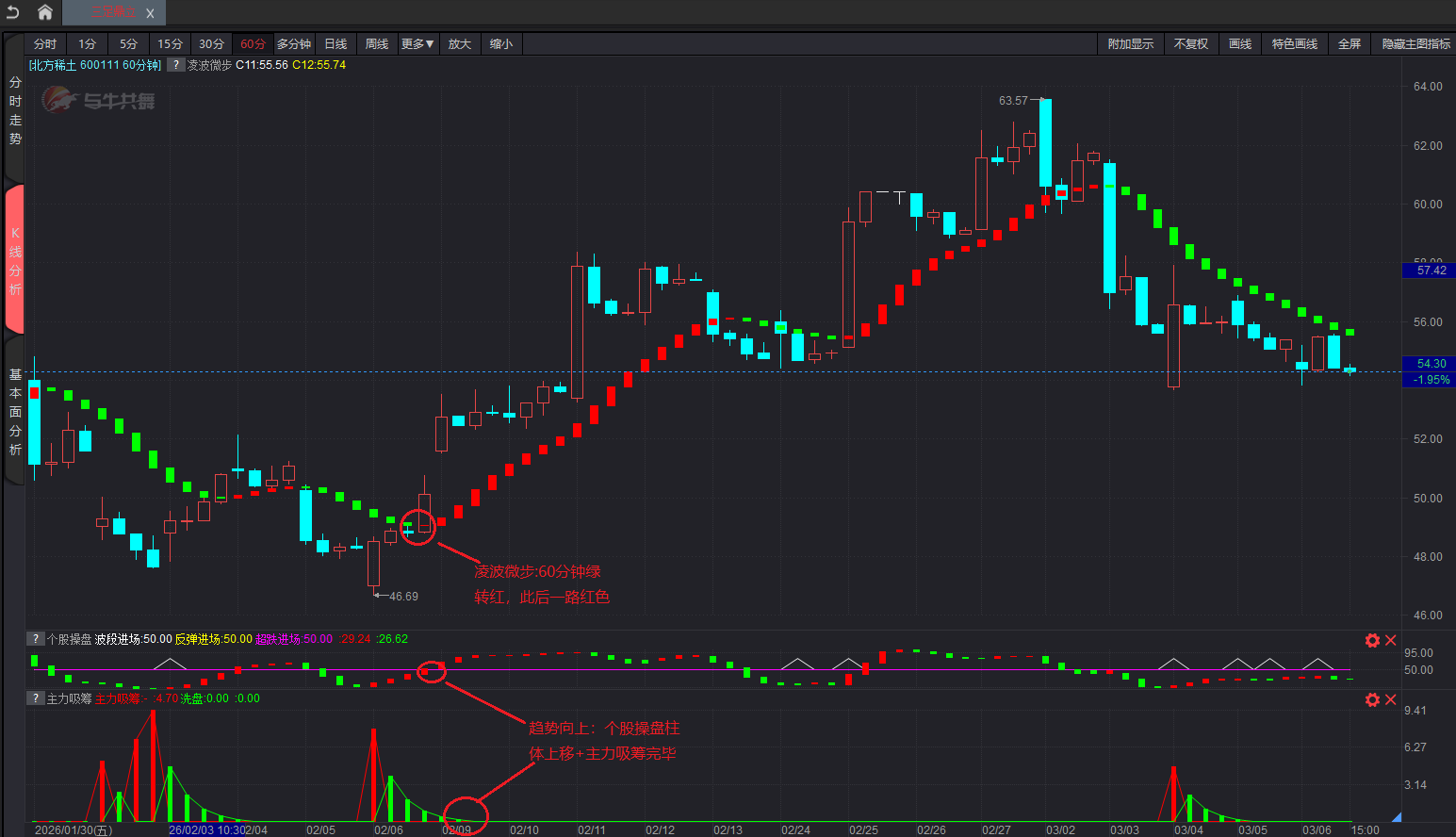
Task: Open help icon for 个股操盘 indicator
Action: click(x=36, y=639)
